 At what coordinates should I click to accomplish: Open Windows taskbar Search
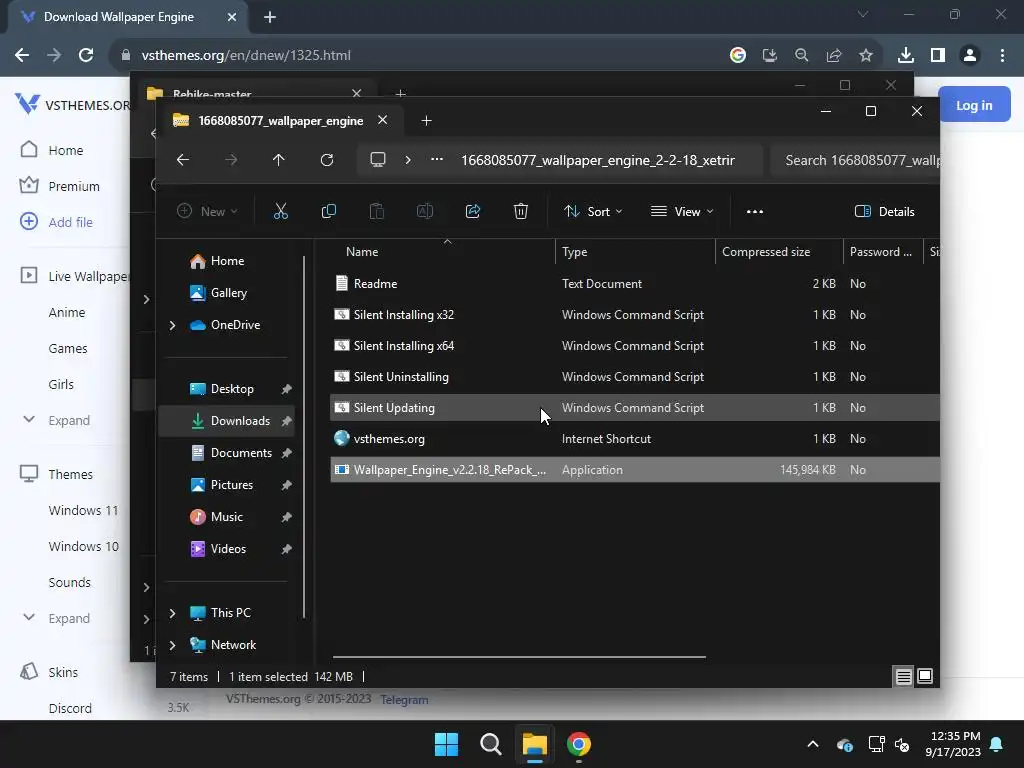point(490,744)
